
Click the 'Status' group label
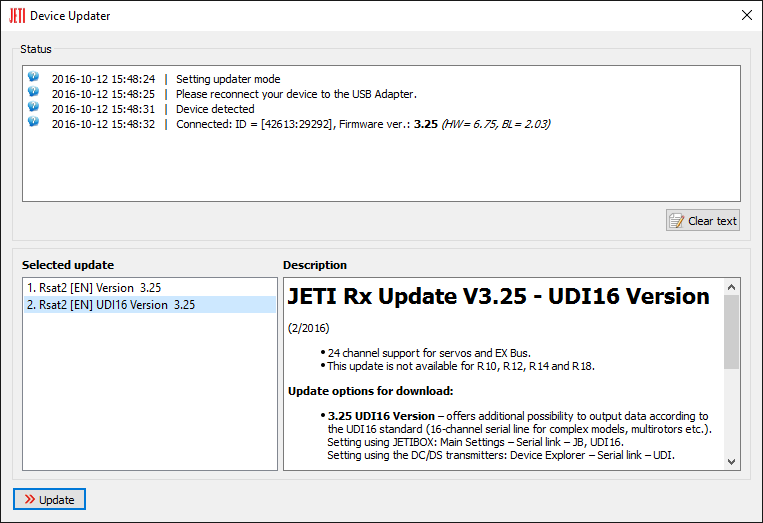[36, 49]
